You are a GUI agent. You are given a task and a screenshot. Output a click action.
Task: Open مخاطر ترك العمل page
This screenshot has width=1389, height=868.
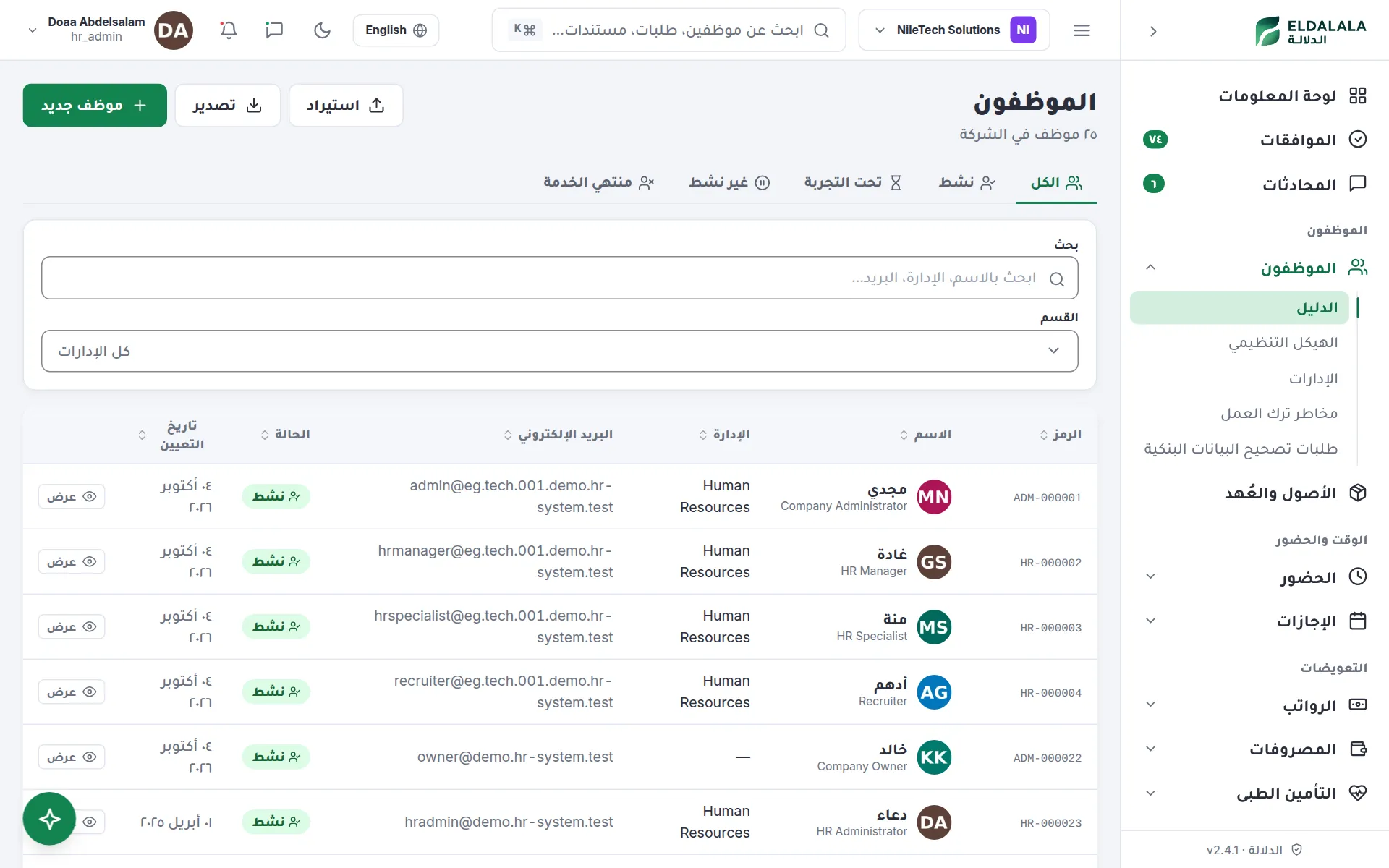click(1279, 413)
